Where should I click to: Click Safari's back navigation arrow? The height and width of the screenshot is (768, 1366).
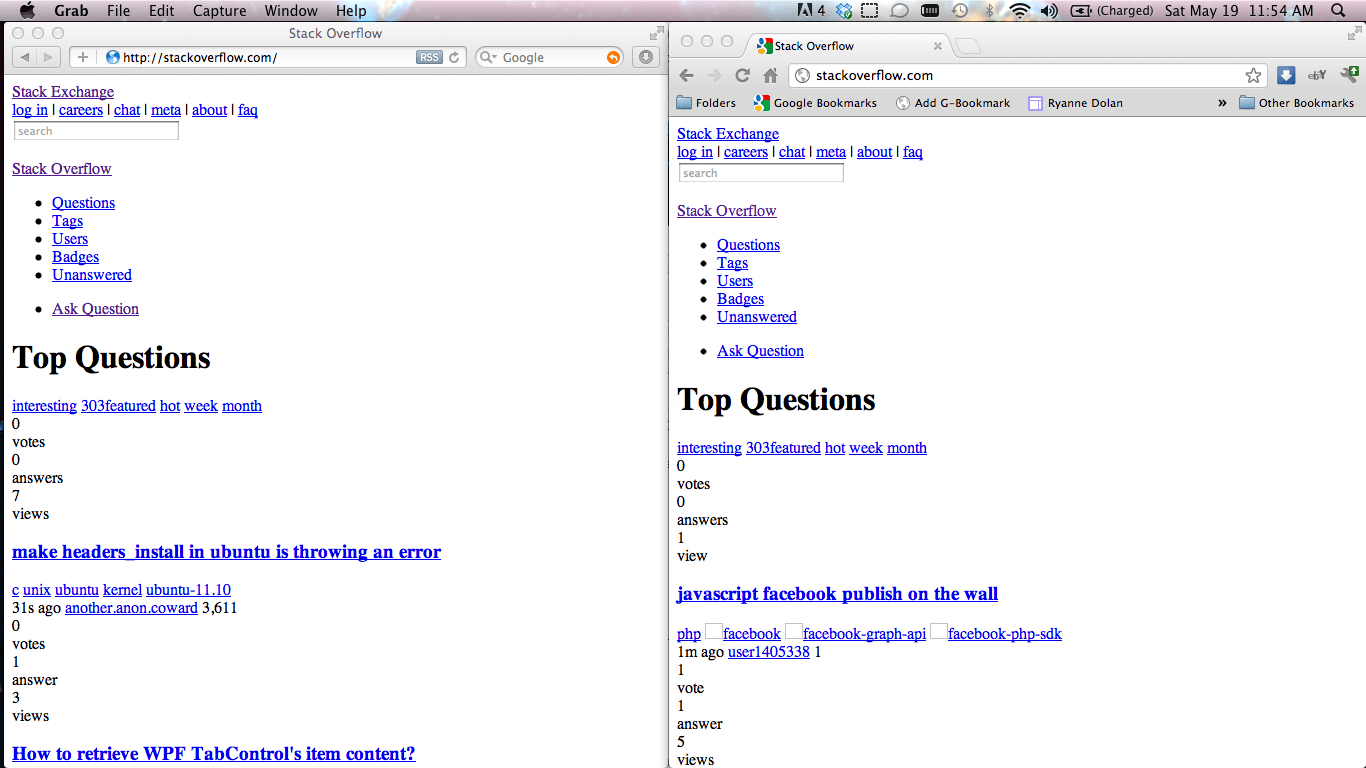click(24, 57)
